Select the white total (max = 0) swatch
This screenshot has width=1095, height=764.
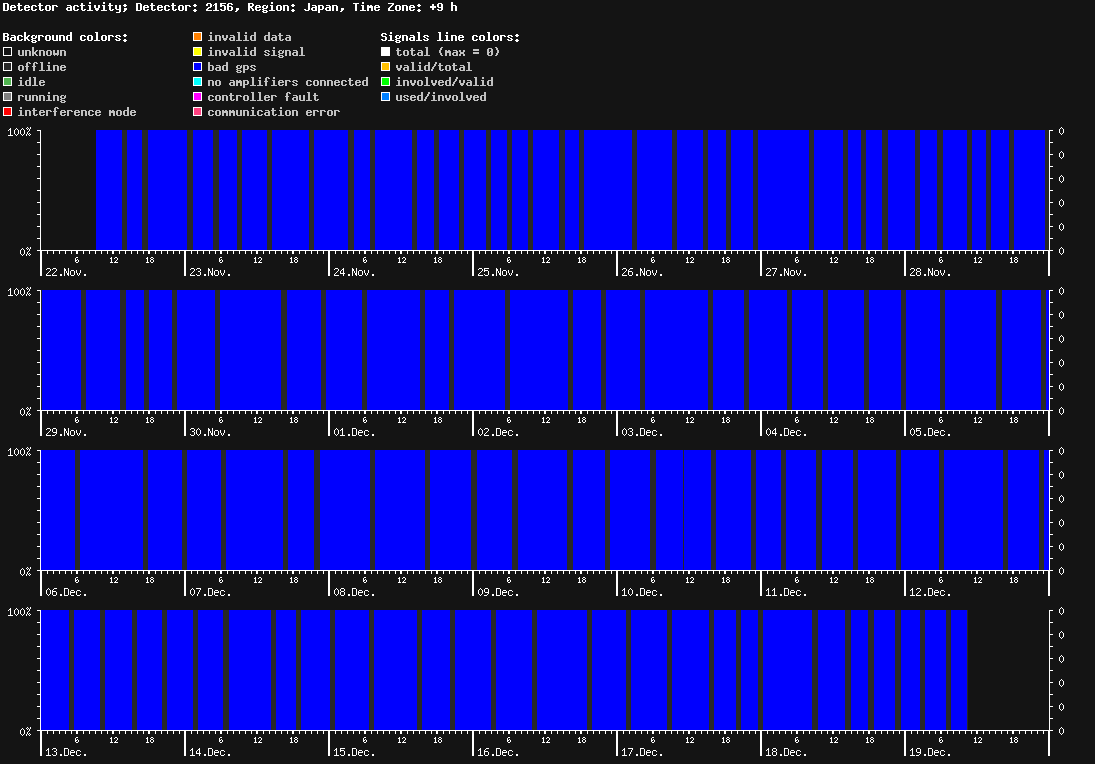tap(386, 52)
